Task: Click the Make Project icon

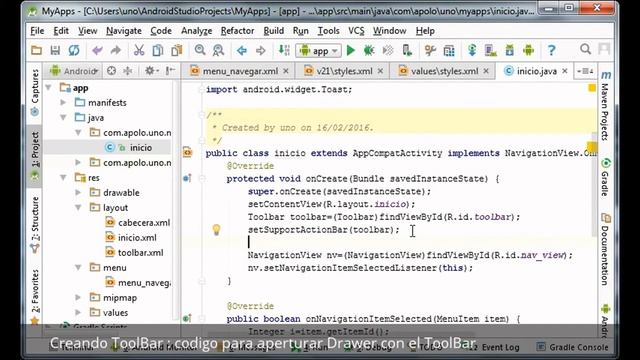Action: [284, 51]
